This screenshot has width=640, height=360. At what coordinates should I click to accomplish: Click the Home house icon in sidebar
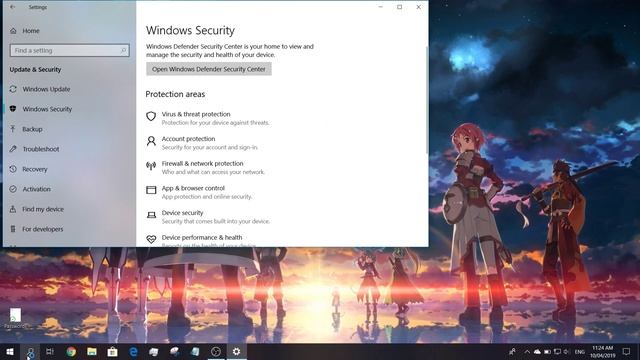click(13, 31)
